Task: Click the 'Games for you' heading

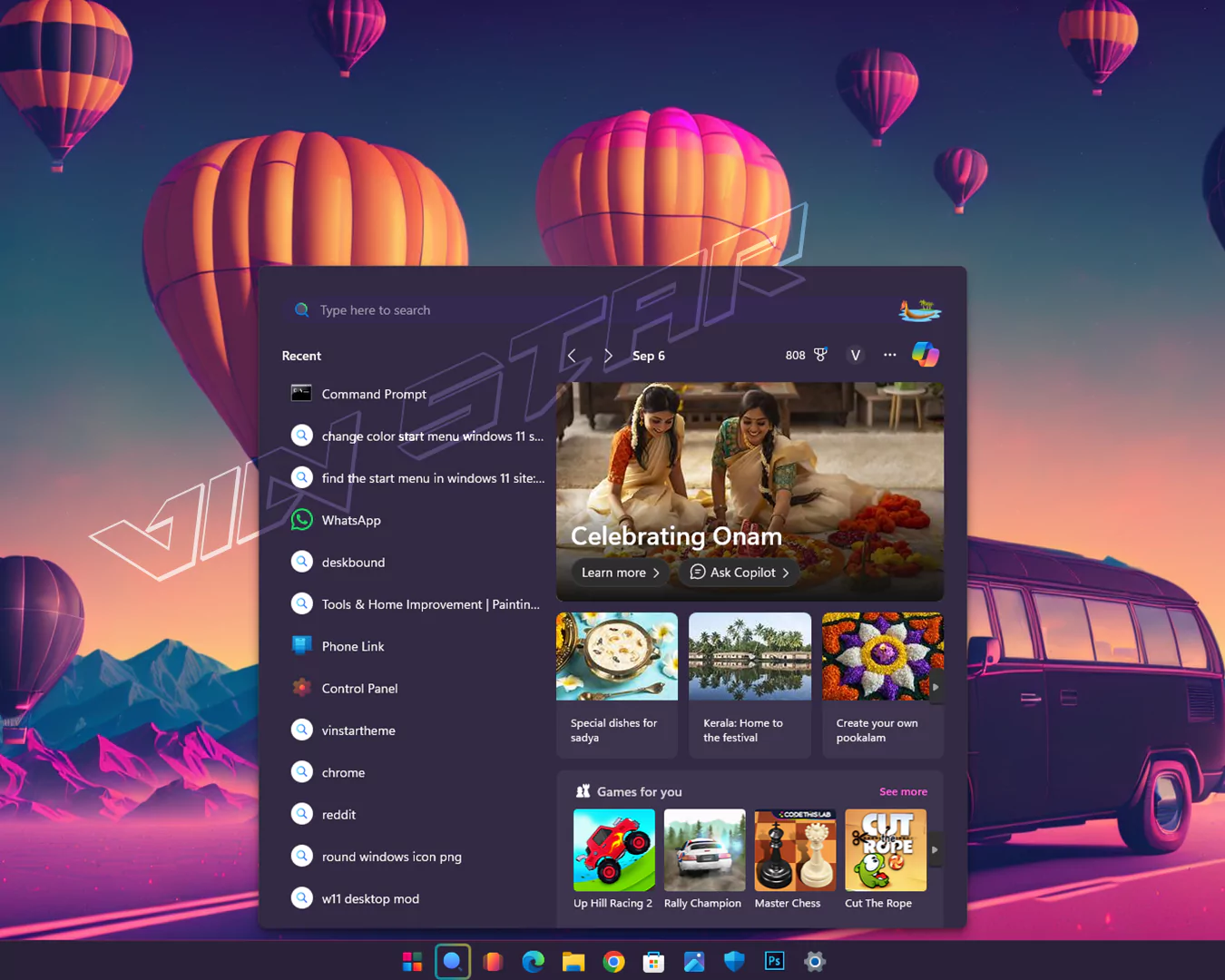Action: coord(639,792)
